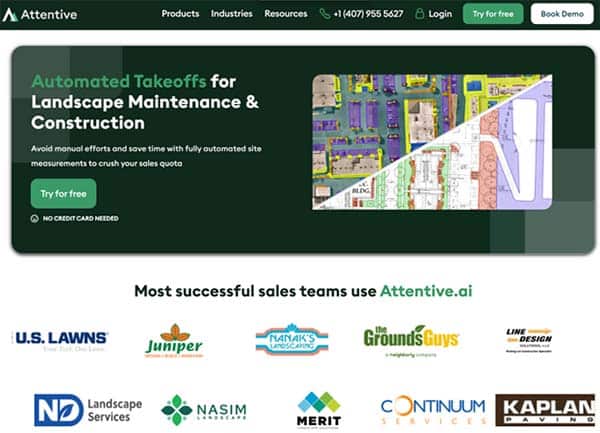Click Automated Takeoffs heading text
This screenshot has width=600, height=433.
tap(119, 81)
